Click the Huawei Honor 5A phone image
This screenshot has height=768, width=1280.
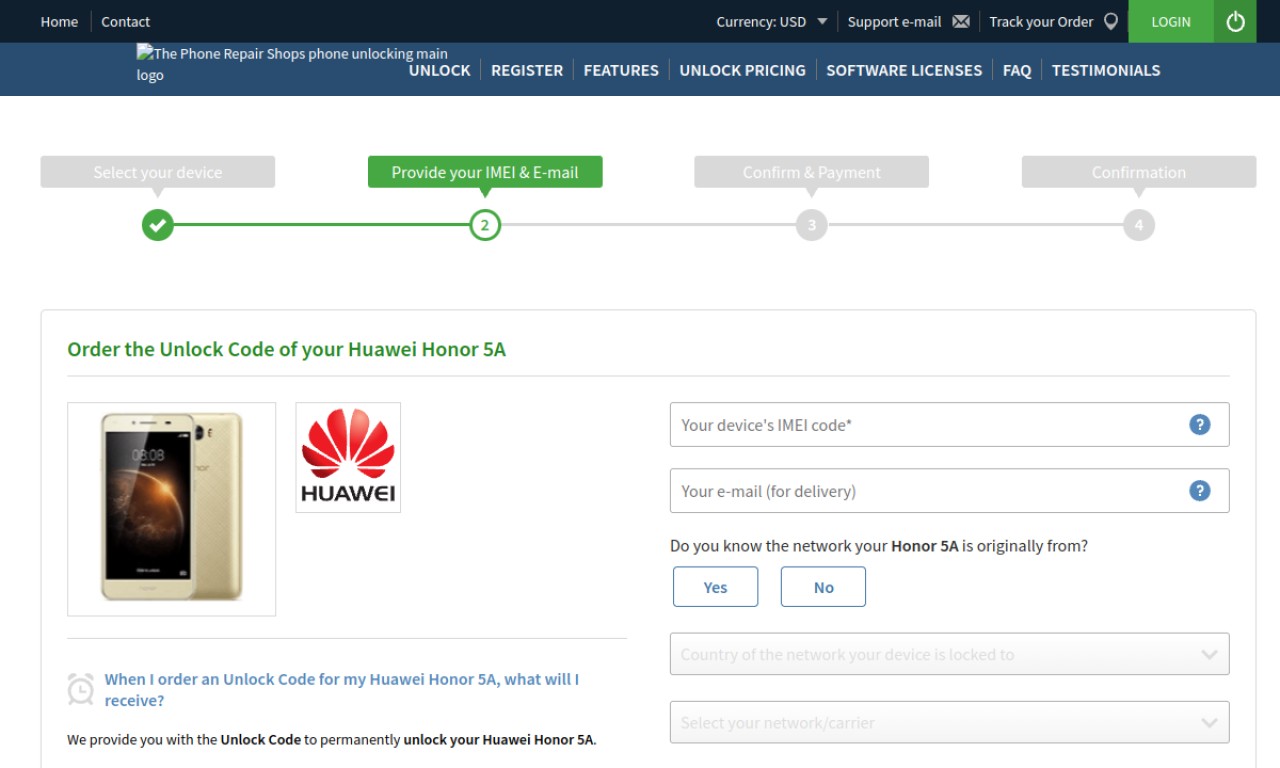[x=171, y=509]
